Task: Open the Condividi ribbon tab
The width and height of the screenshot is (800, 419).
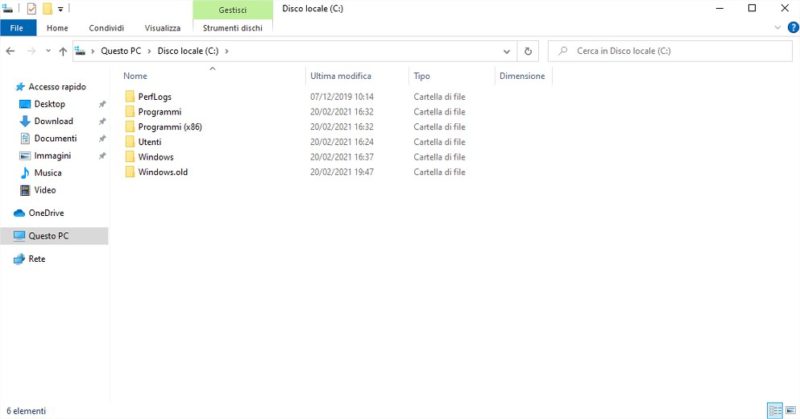Action: (106, 28)
